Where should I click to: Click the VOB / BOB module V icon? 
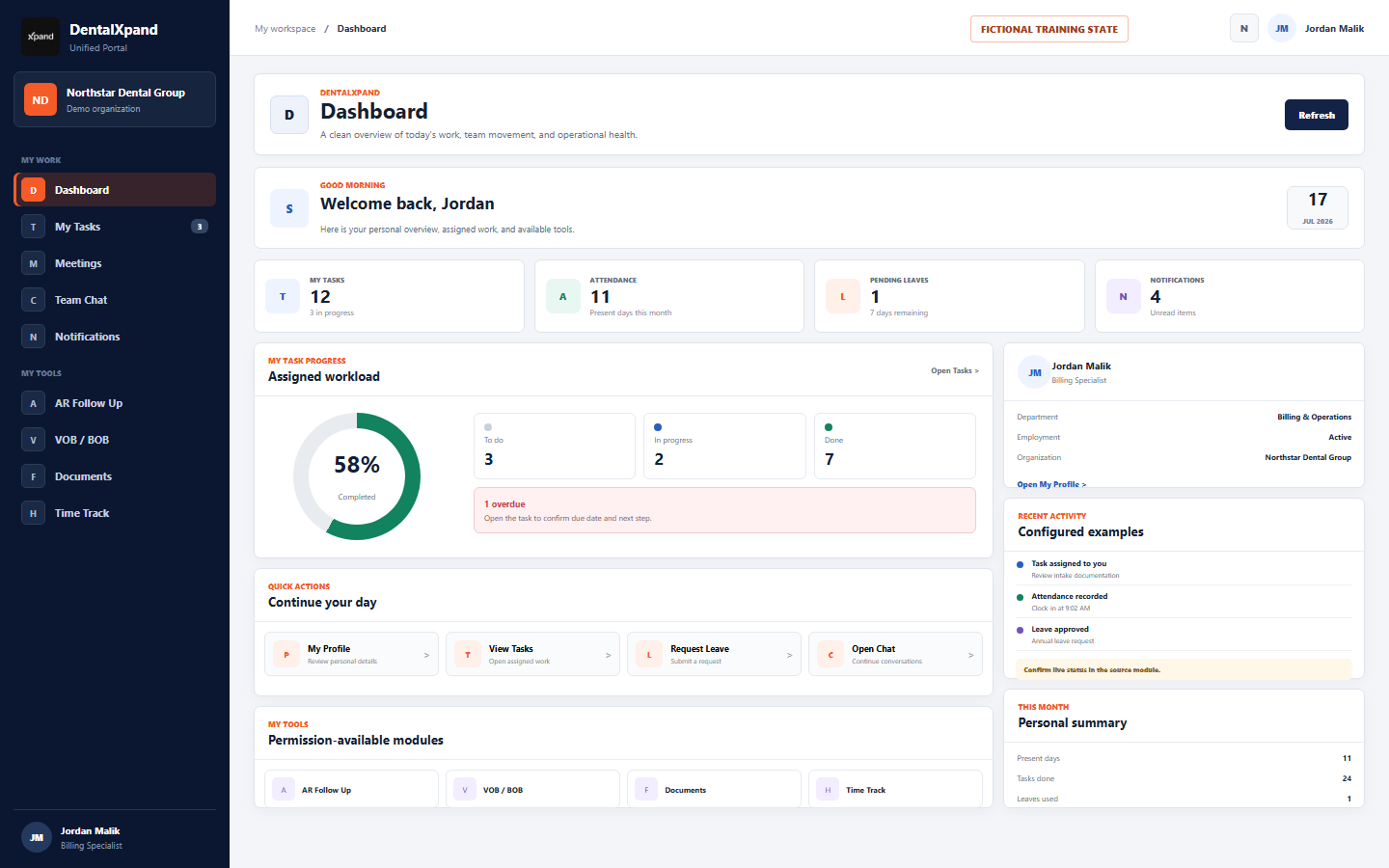tap(465, 790)
